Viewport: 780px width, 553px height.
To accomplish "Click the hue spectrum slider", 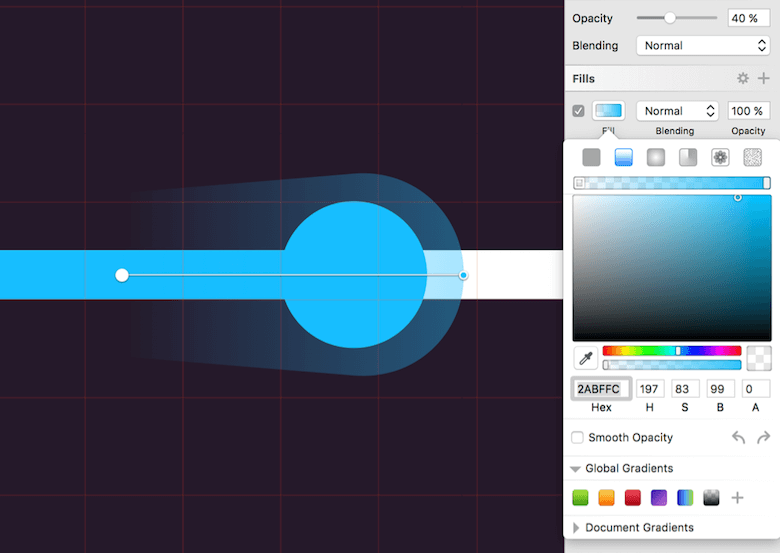I will tap(672, 351).
